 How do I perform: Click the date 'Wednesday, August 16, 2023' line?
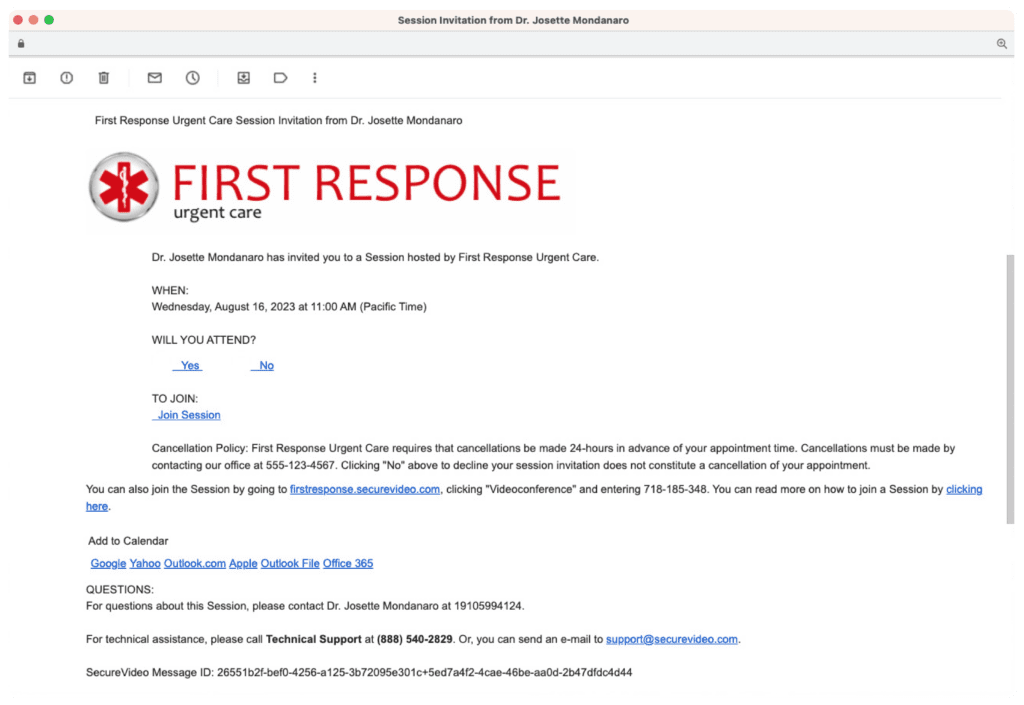(289, 307)
